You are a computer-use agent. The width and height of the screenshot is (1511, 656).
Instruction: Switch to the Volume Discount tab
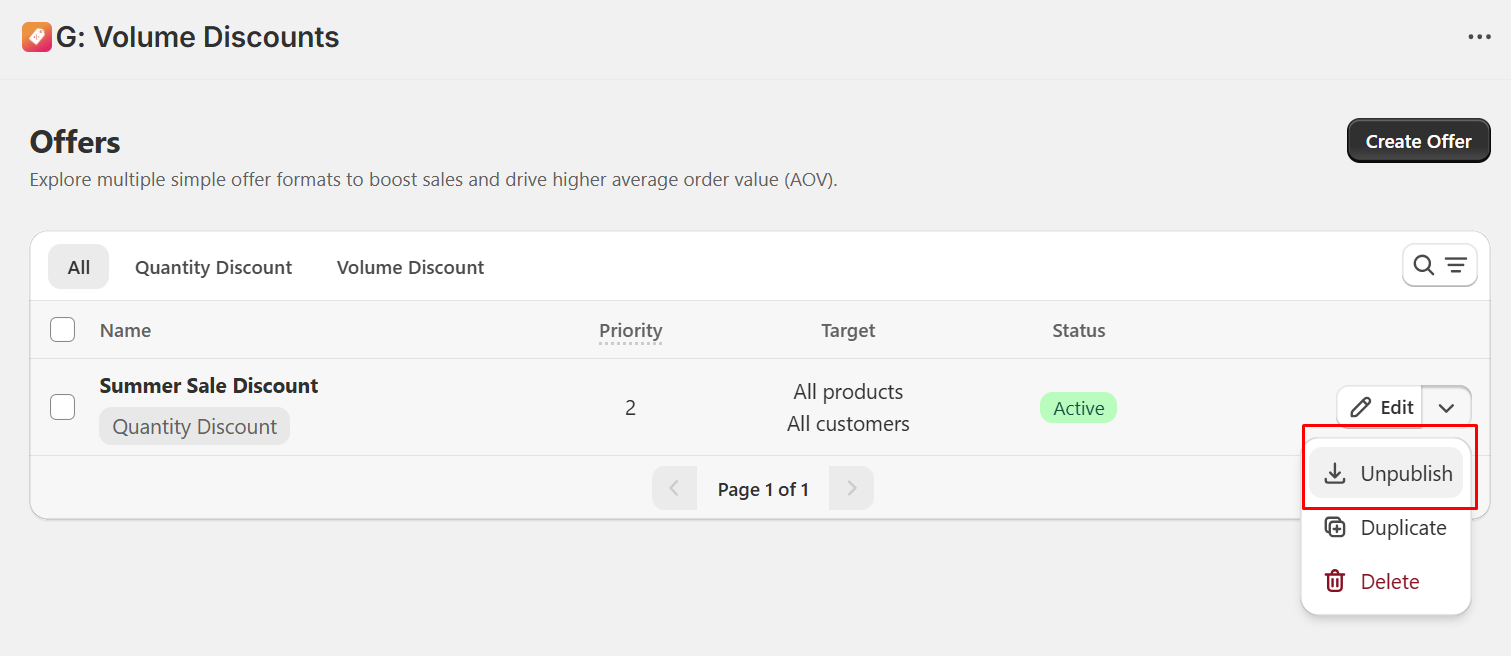tap(410, 267)
